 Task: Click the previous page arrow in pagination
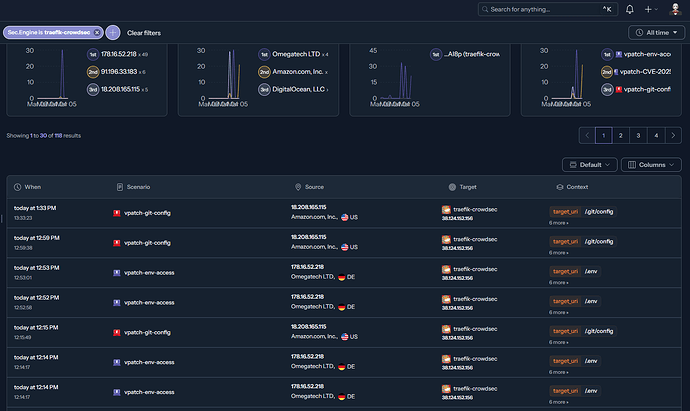click(x=586, y=135)
